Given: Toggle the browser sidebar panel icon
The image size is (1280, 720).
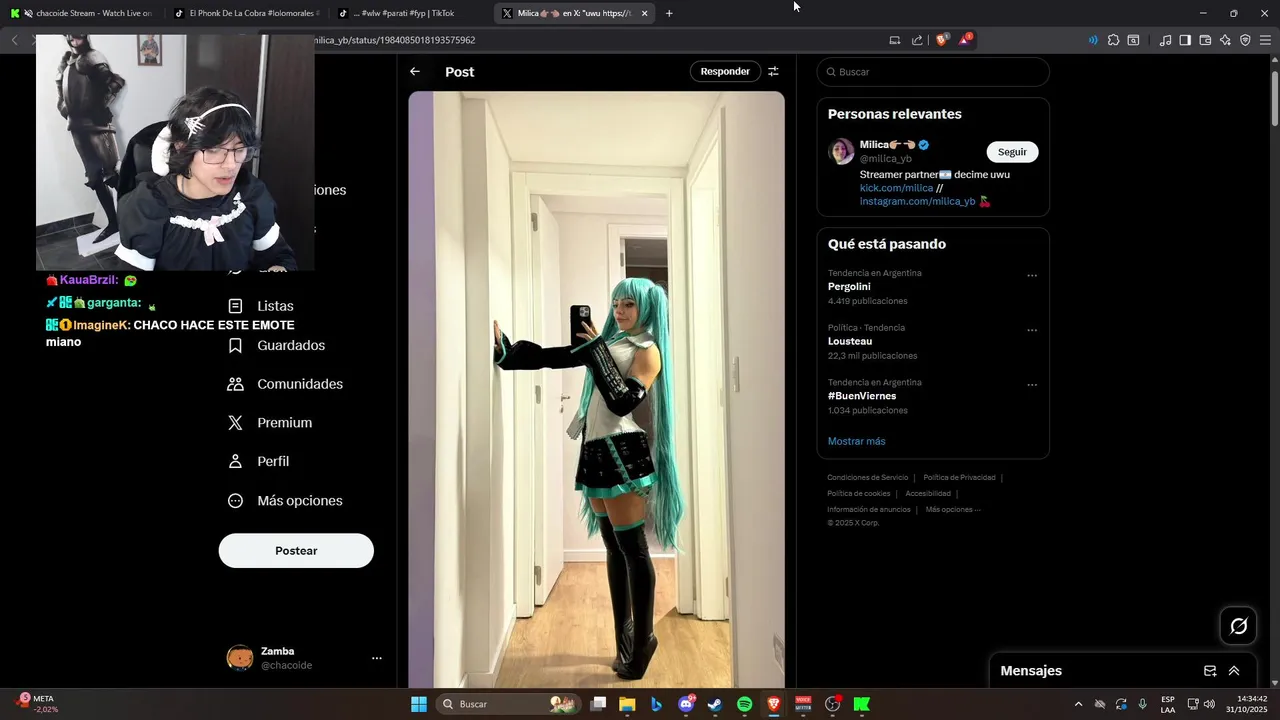Looking at the screenshot, I should 1185,40.
